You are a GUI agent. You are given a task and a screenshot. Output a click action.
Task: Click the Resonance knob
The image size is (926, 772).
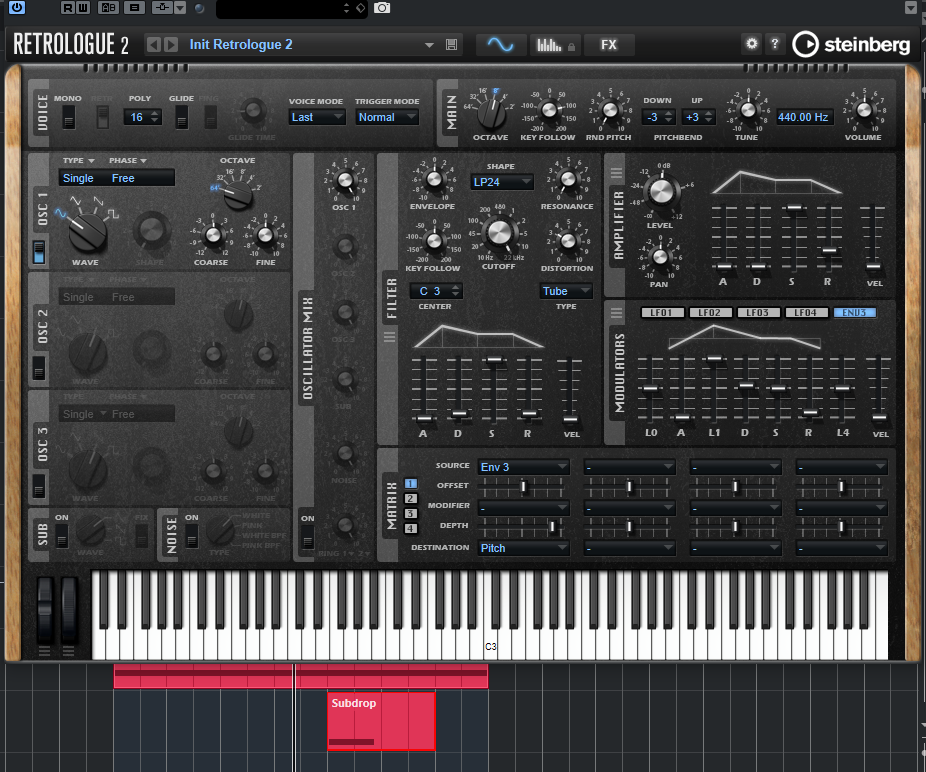[568, 179]
